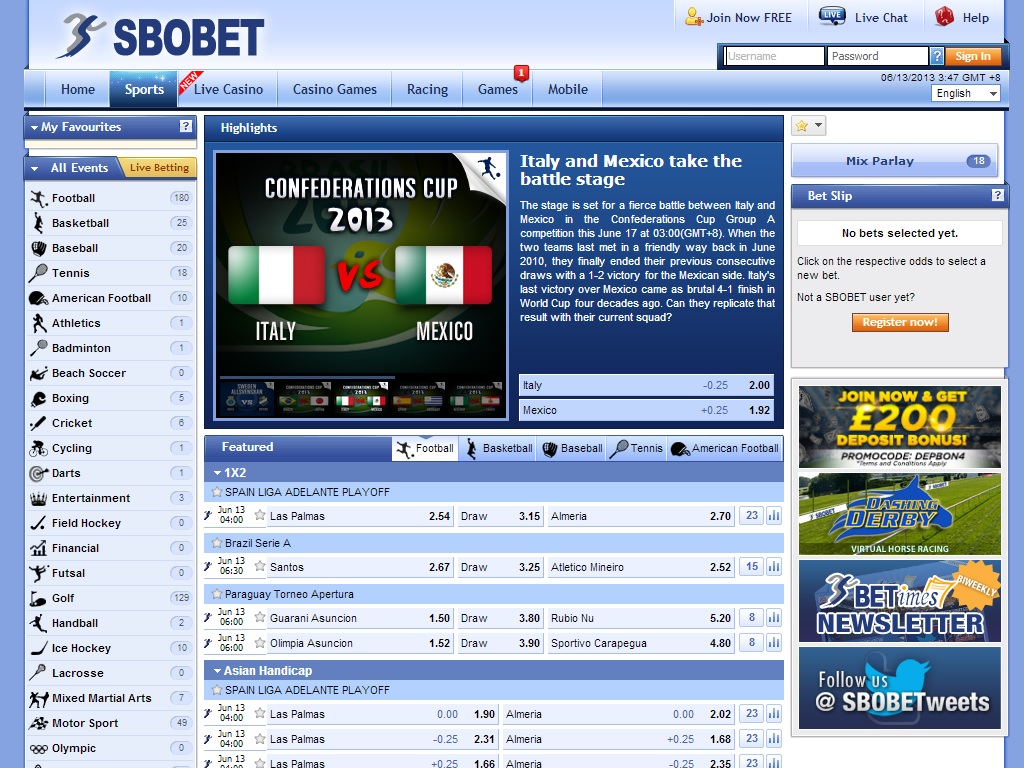Expand 15 more markets for Santos match
The image size is (1024, 768).
[752, 566]
